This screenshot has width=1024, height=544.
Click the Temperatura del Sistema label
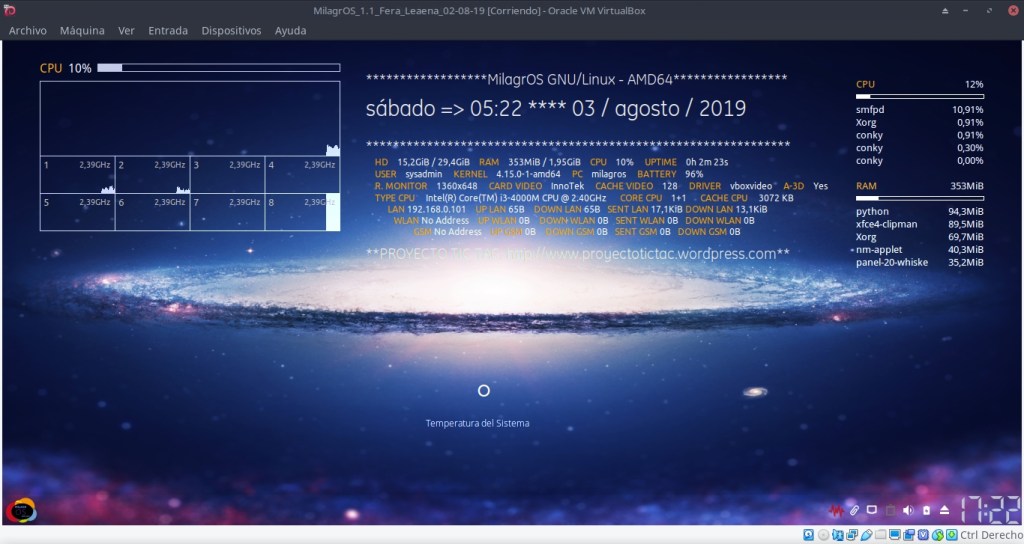[x=477, y=423]
